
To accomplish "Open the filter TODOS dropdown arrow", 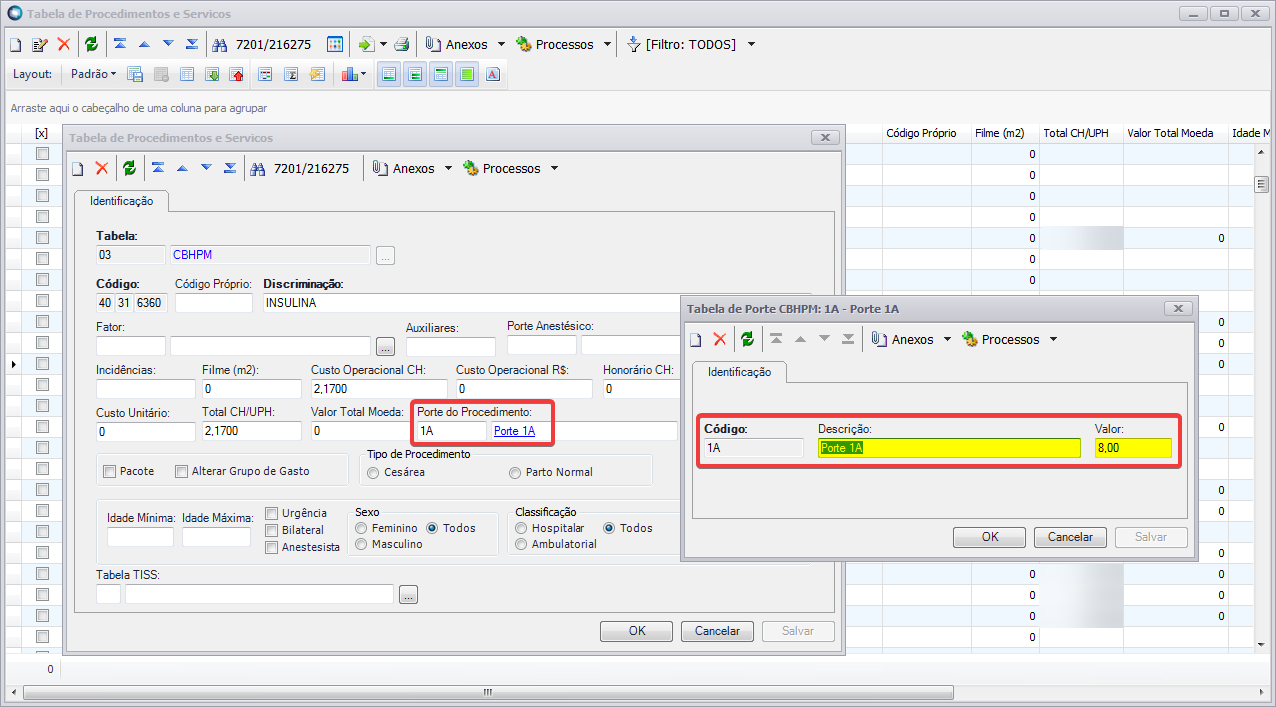I will pos(751,45).
